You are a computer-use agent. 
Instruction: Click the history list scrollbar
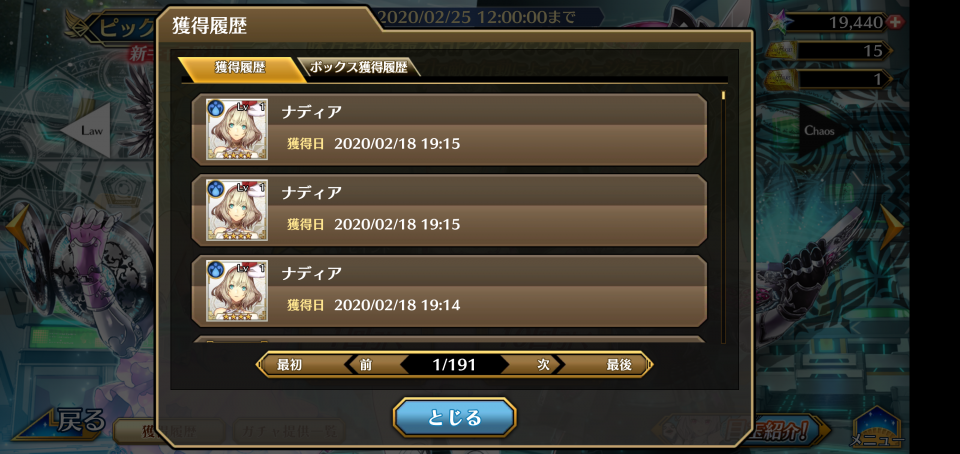pyautogui.click(x=723, y=217)
